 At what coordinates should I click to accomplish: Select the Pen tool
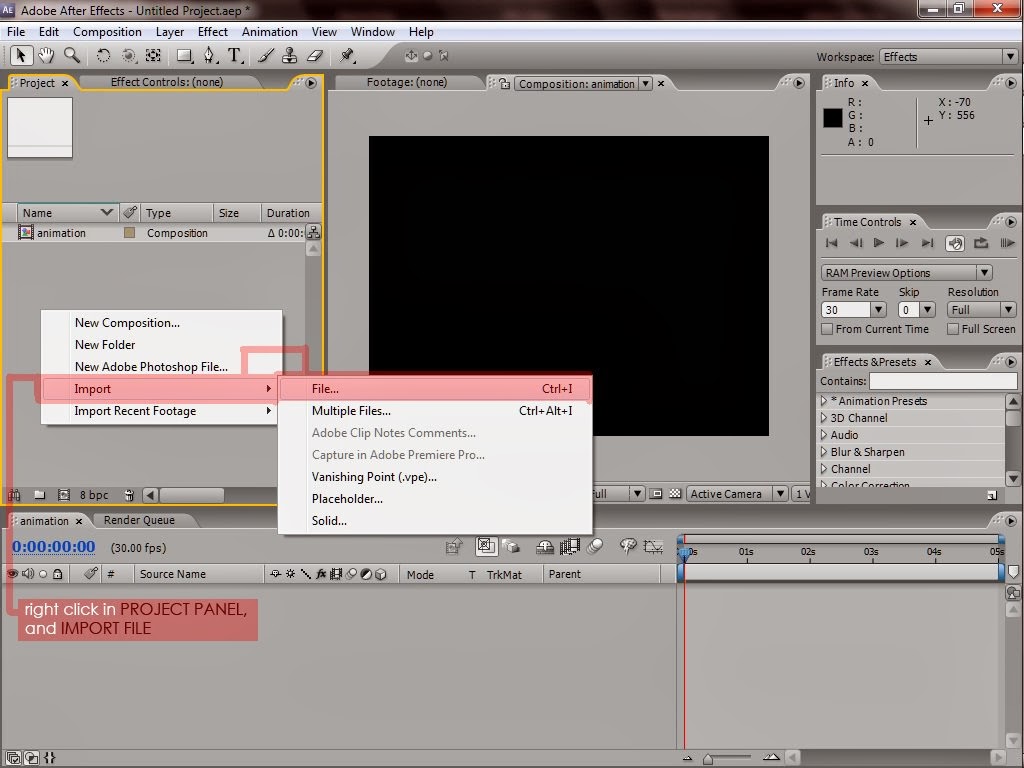[x=209, y=56]
